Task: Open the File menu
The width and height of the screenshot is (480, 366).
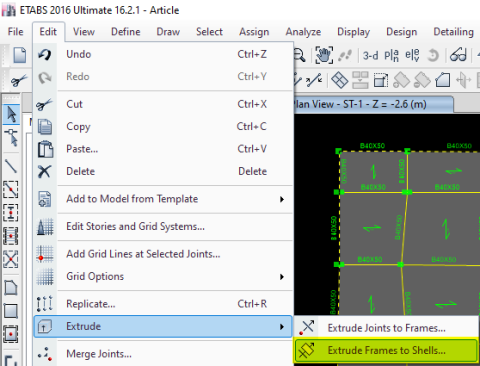Action: pyautogui.click(x=15, y=32)
